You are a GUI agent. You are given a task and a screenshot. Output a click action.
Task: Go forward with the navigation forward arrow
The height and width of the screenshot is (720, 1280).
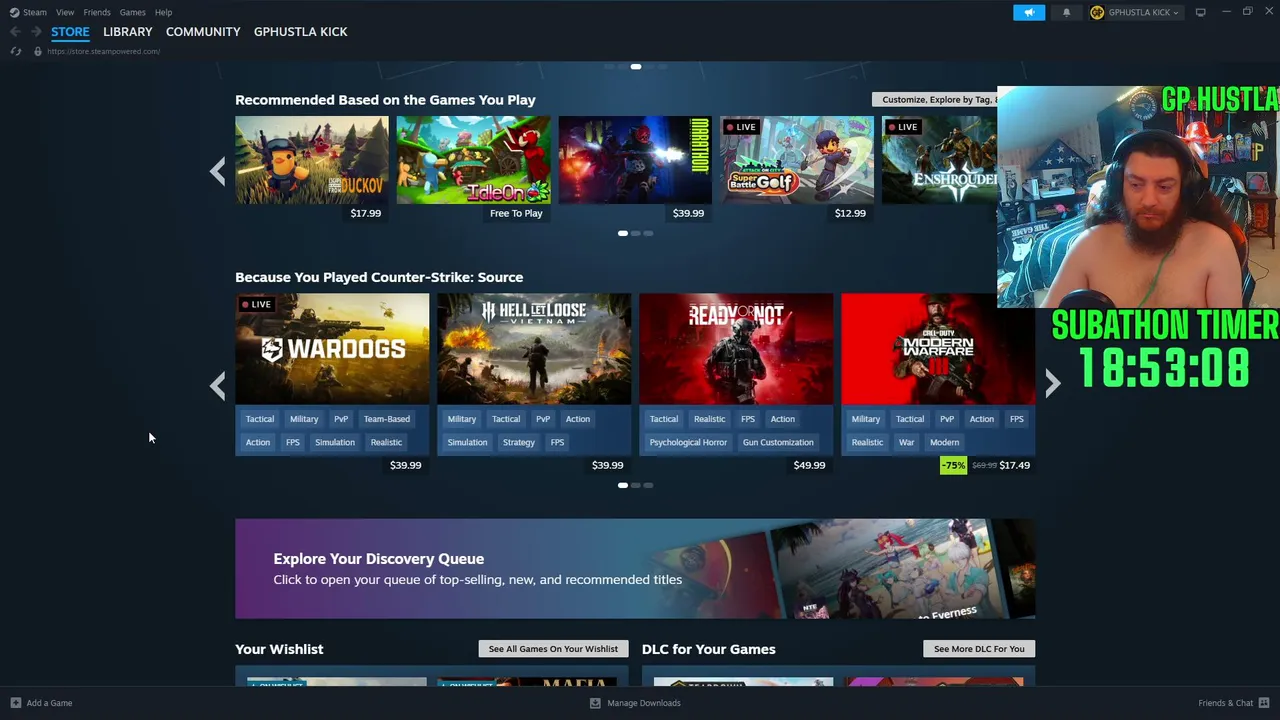36,32
